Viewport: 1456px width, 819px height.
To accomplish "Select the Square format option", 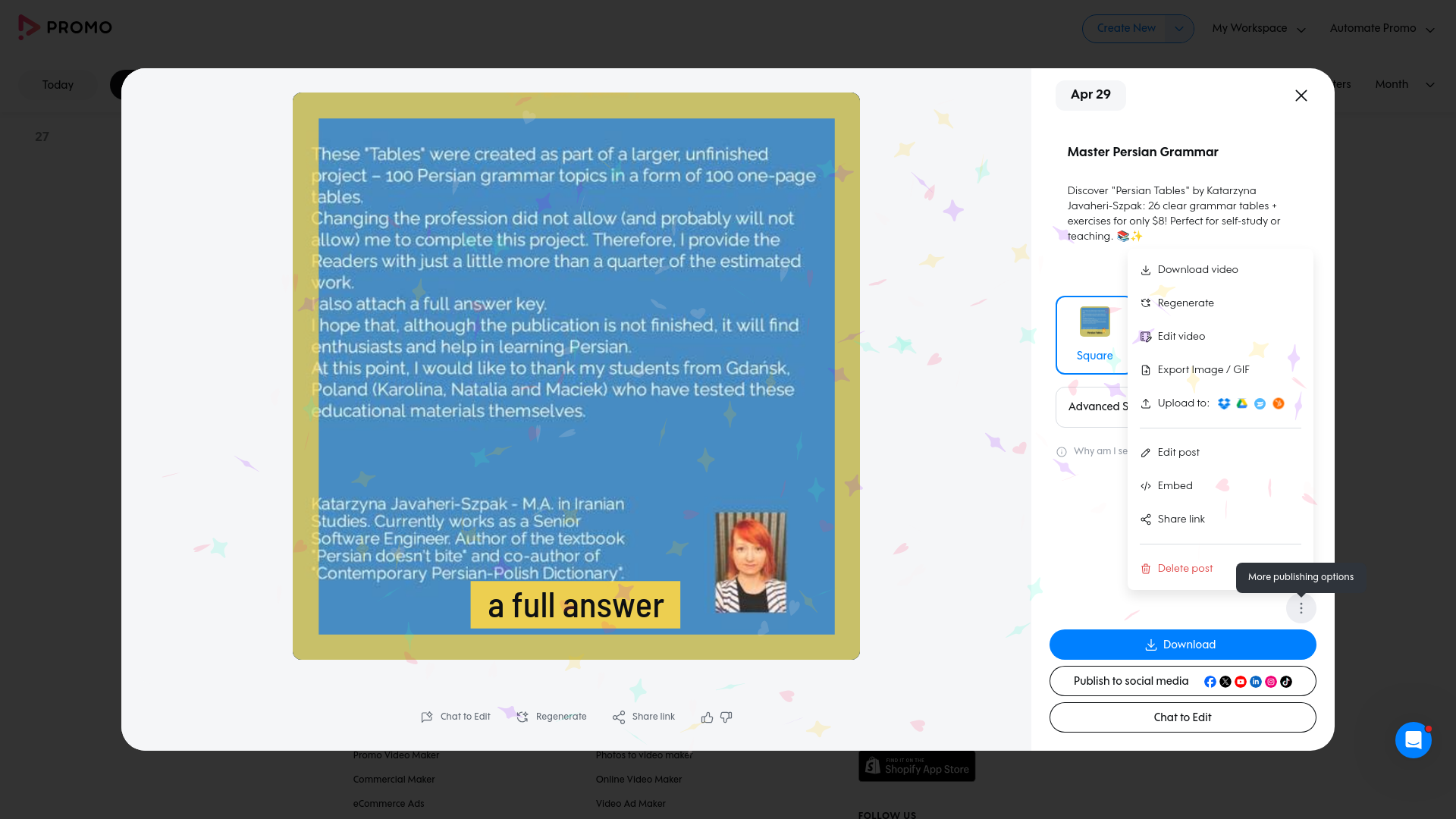I will click(x=1094, y=334).
